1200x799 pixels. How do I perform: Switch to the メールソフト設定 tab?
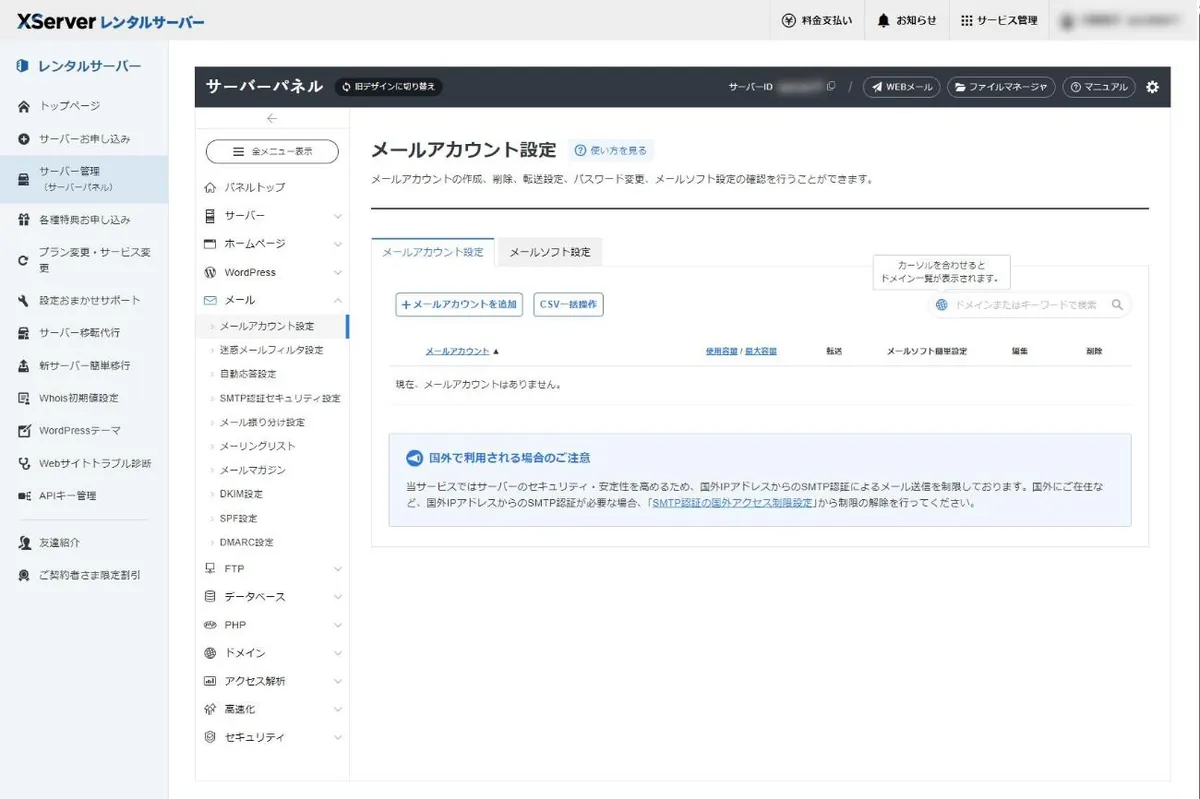coord(550,252)
